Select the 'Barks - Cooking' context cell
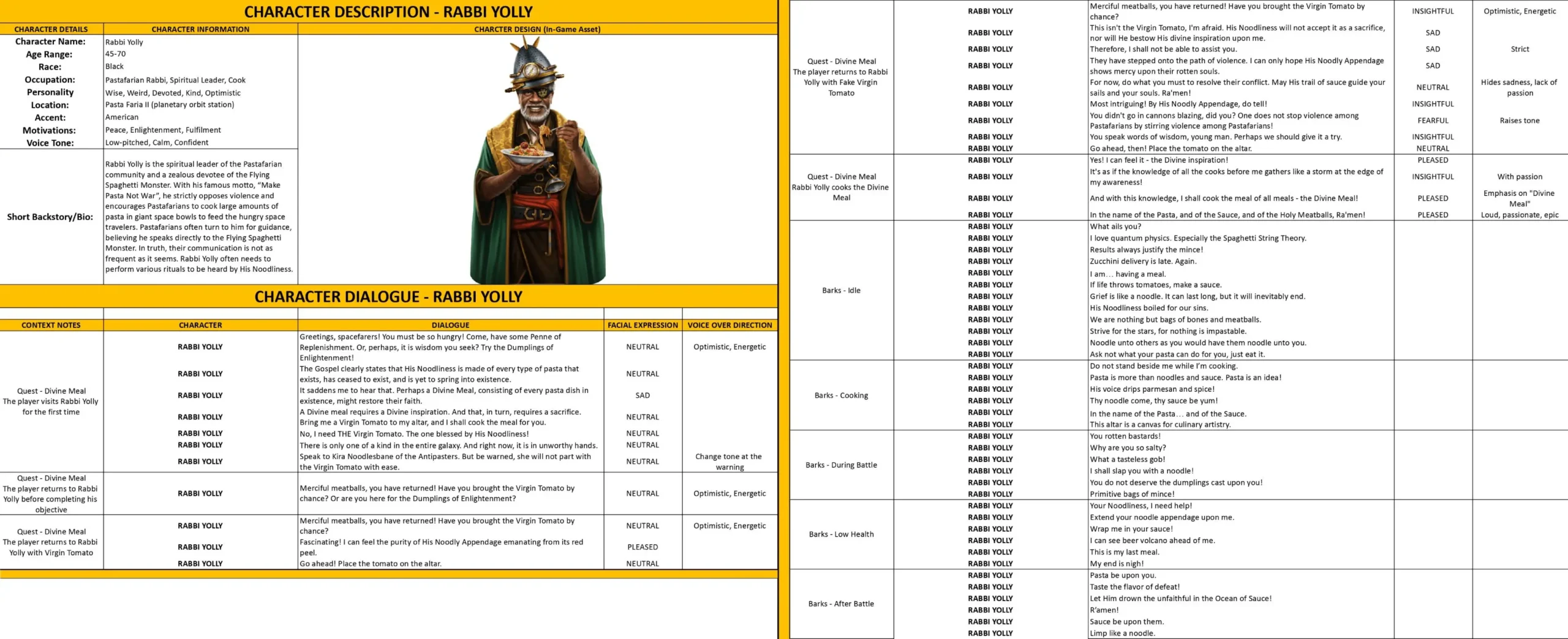 point(841,395)
